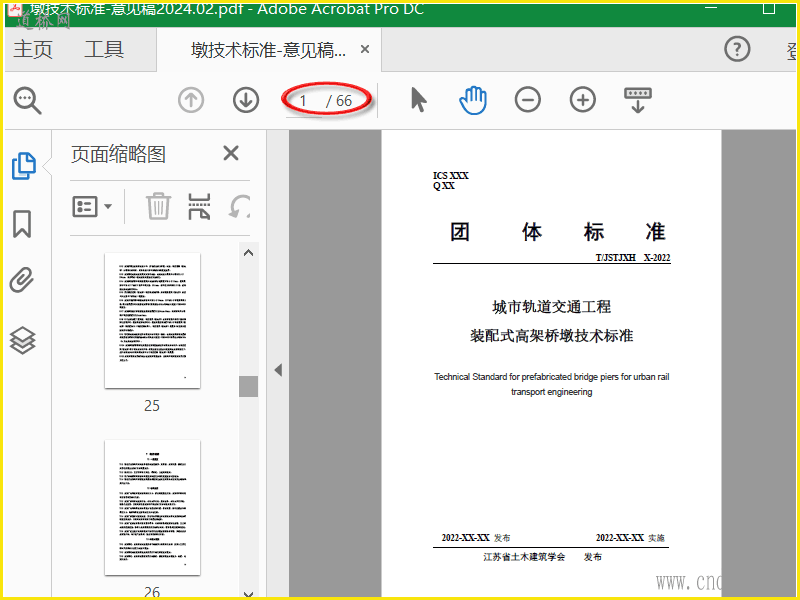
Task: Click thumbnail scrollbar up arrow
Action: click(248, 253)
